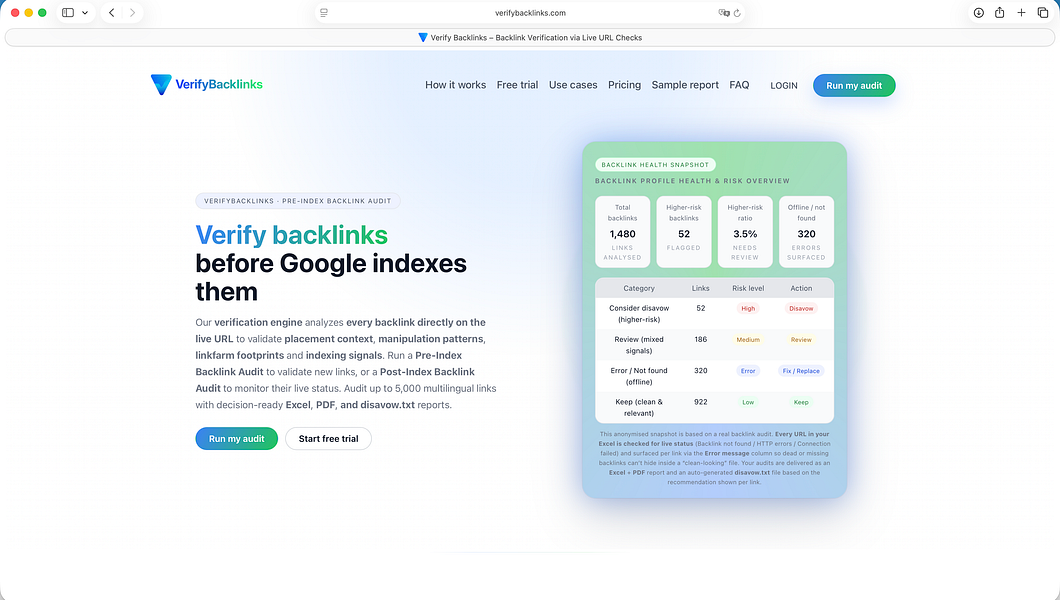Click the VerifyBacklinks funnel logo
Screen dimensions: 1060x600
click(160, 85)
